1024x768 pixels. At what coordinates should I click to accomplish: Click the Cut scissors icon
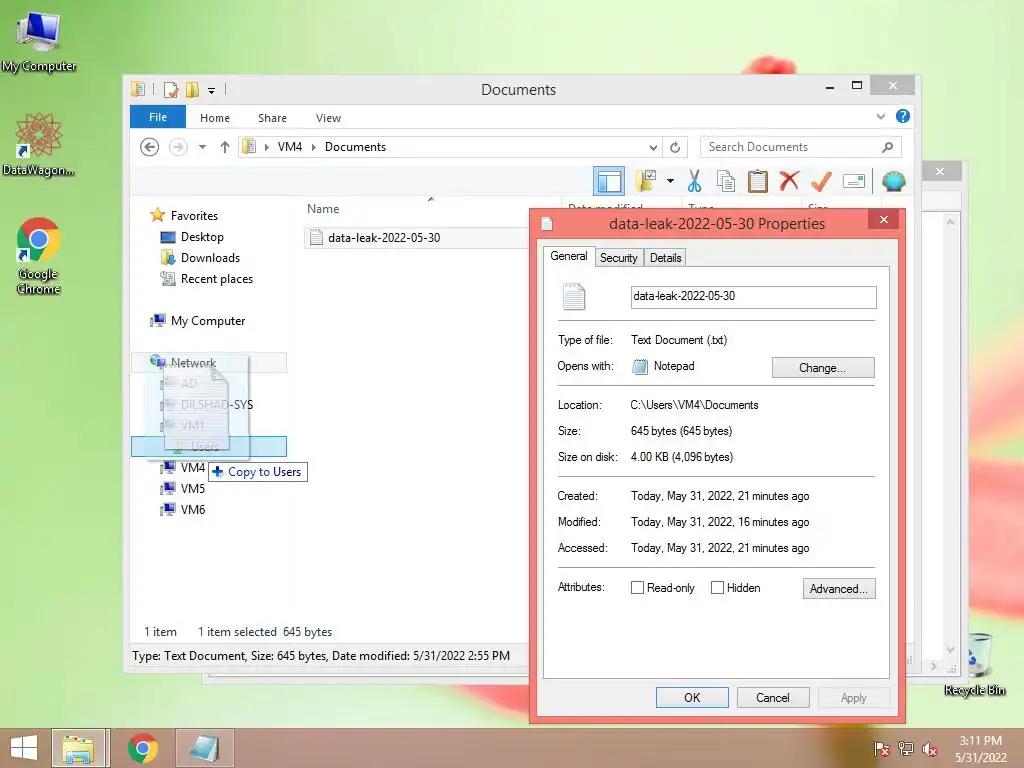pos(694,181)
